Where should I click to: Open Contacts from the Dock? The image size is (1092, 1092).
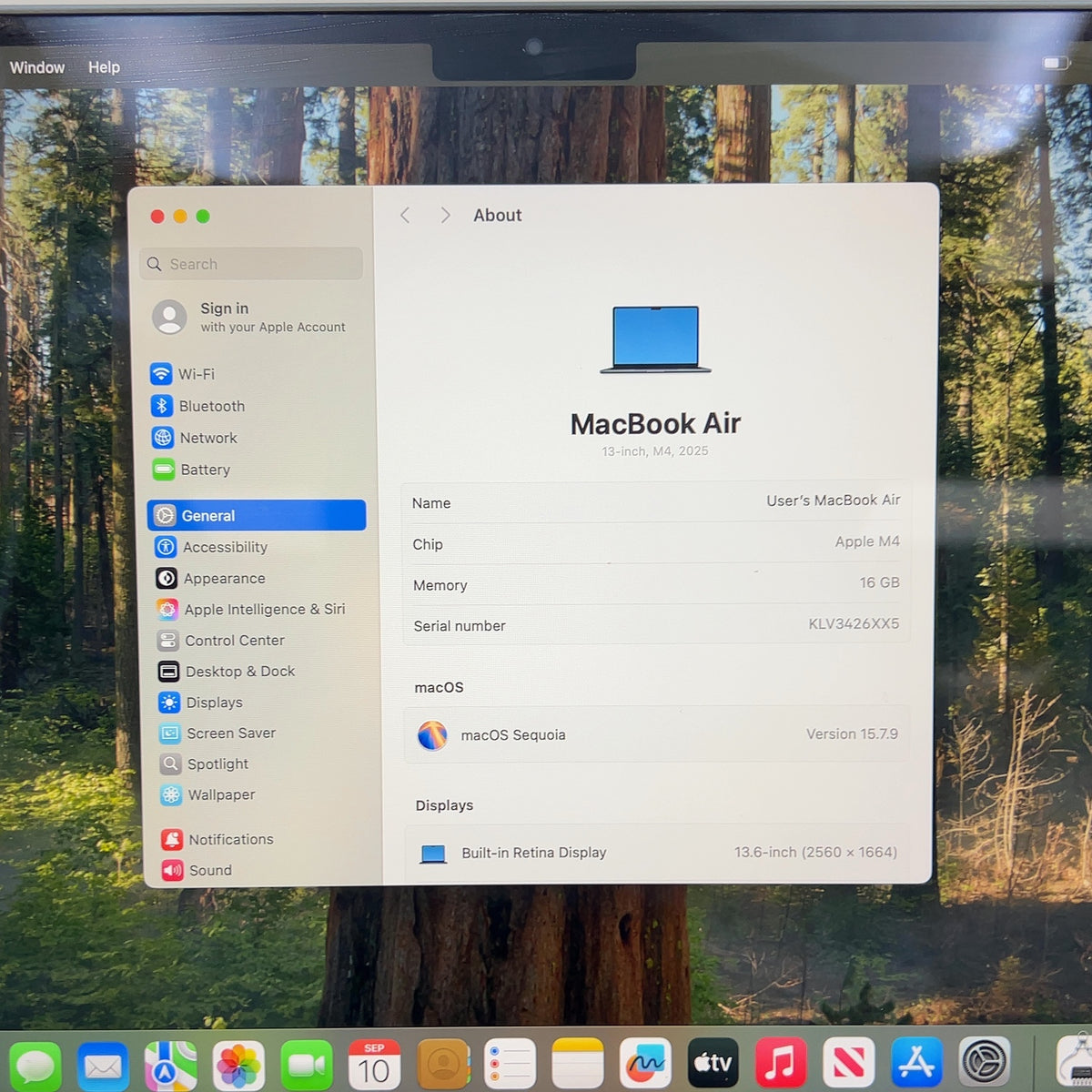443,1065
